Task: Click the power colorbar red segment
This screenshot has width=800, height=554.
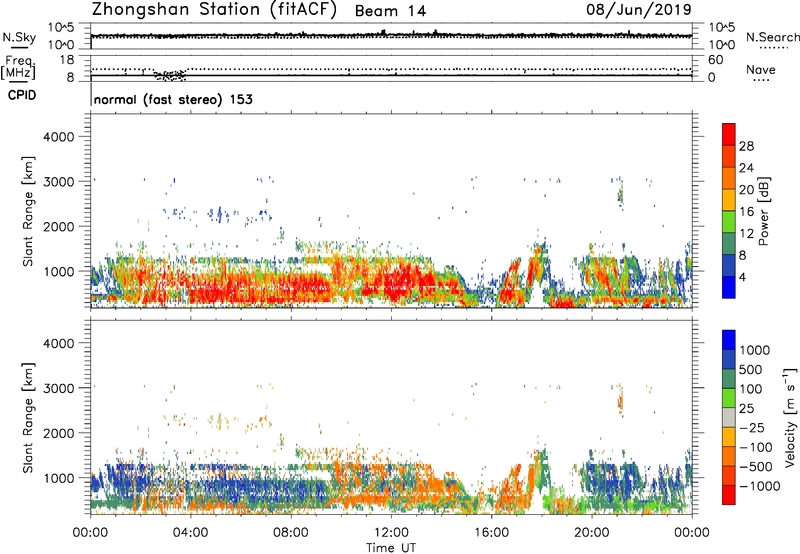Action: 729,135
